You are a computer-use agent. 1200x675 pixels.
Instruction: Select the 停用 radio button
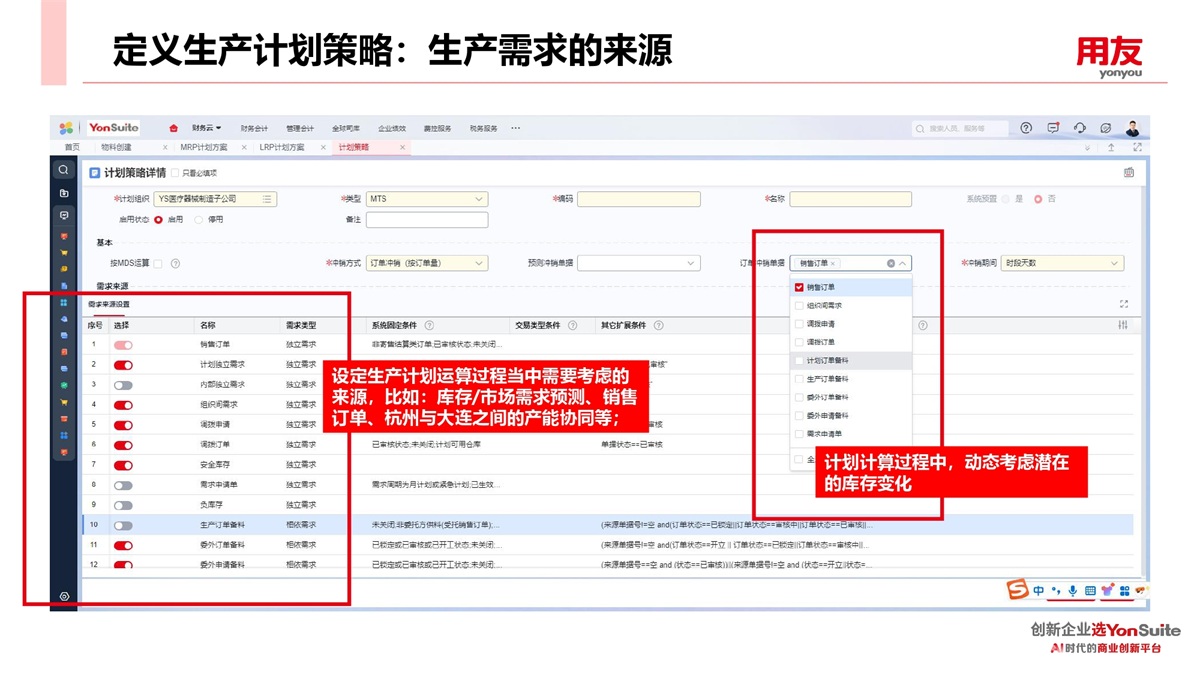(199, 219)
